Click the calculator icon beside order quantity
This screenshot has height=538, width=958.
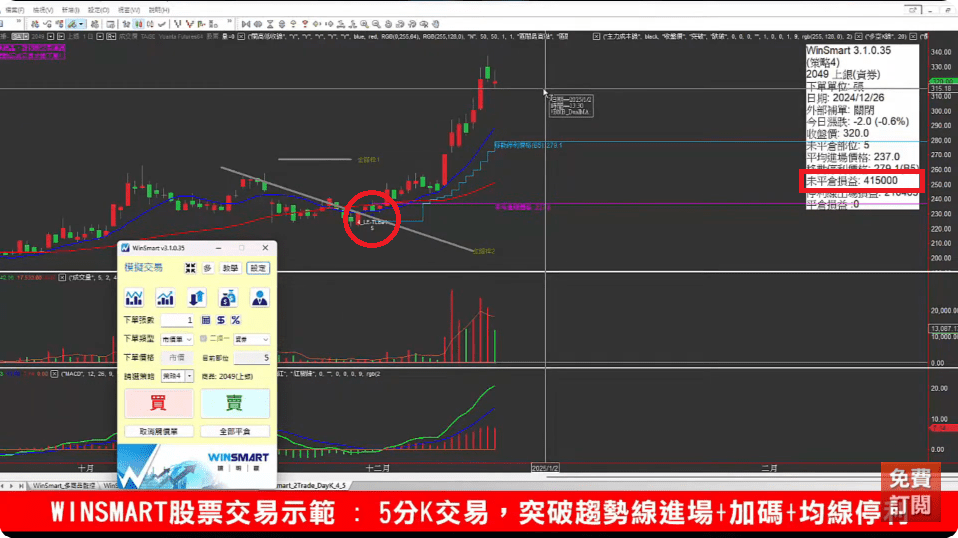(206, 320)
